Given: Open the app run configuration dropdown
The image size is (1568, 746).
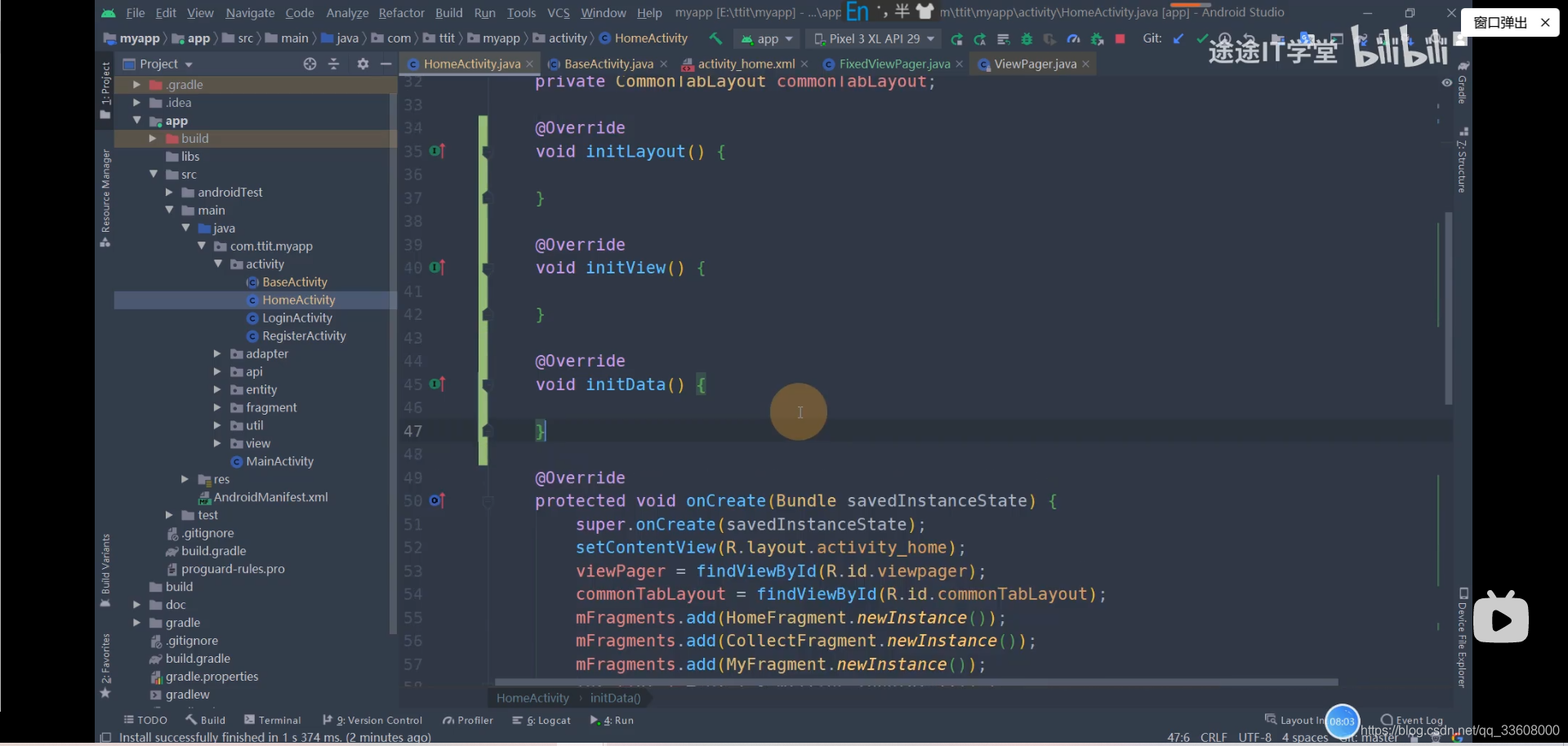Looking at the screenshot, I should 767,39.
